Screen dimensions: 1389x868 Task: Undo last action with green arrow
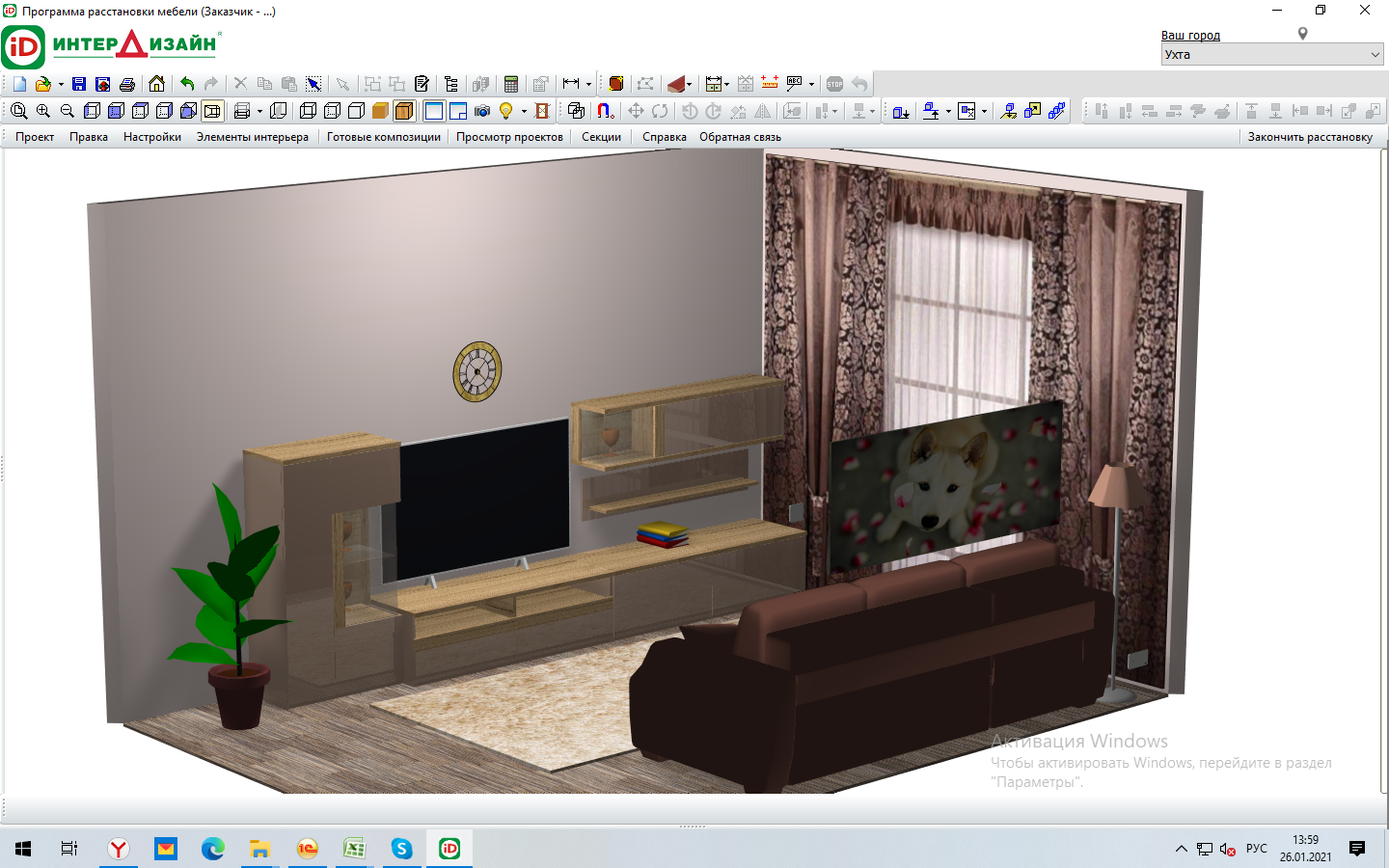[187, 84]
